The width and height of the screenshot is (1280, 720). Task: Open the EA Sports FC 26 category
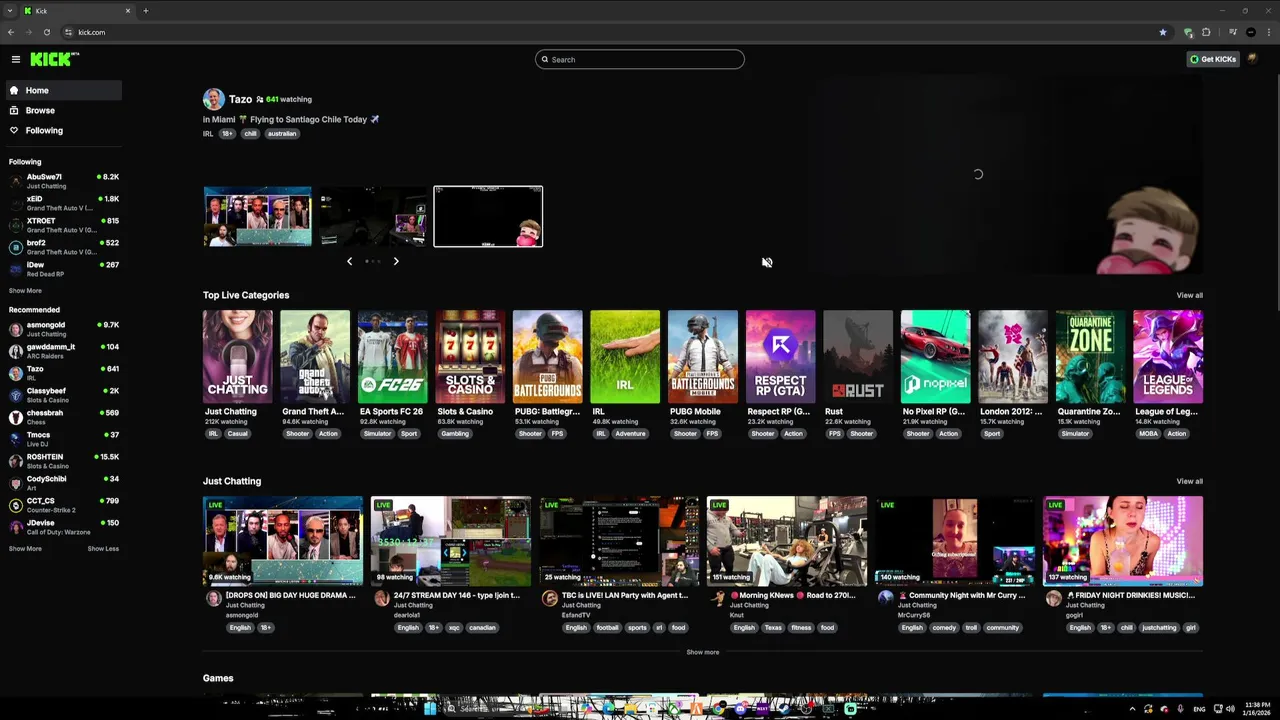pyautogui.click(x=392, y=357)
